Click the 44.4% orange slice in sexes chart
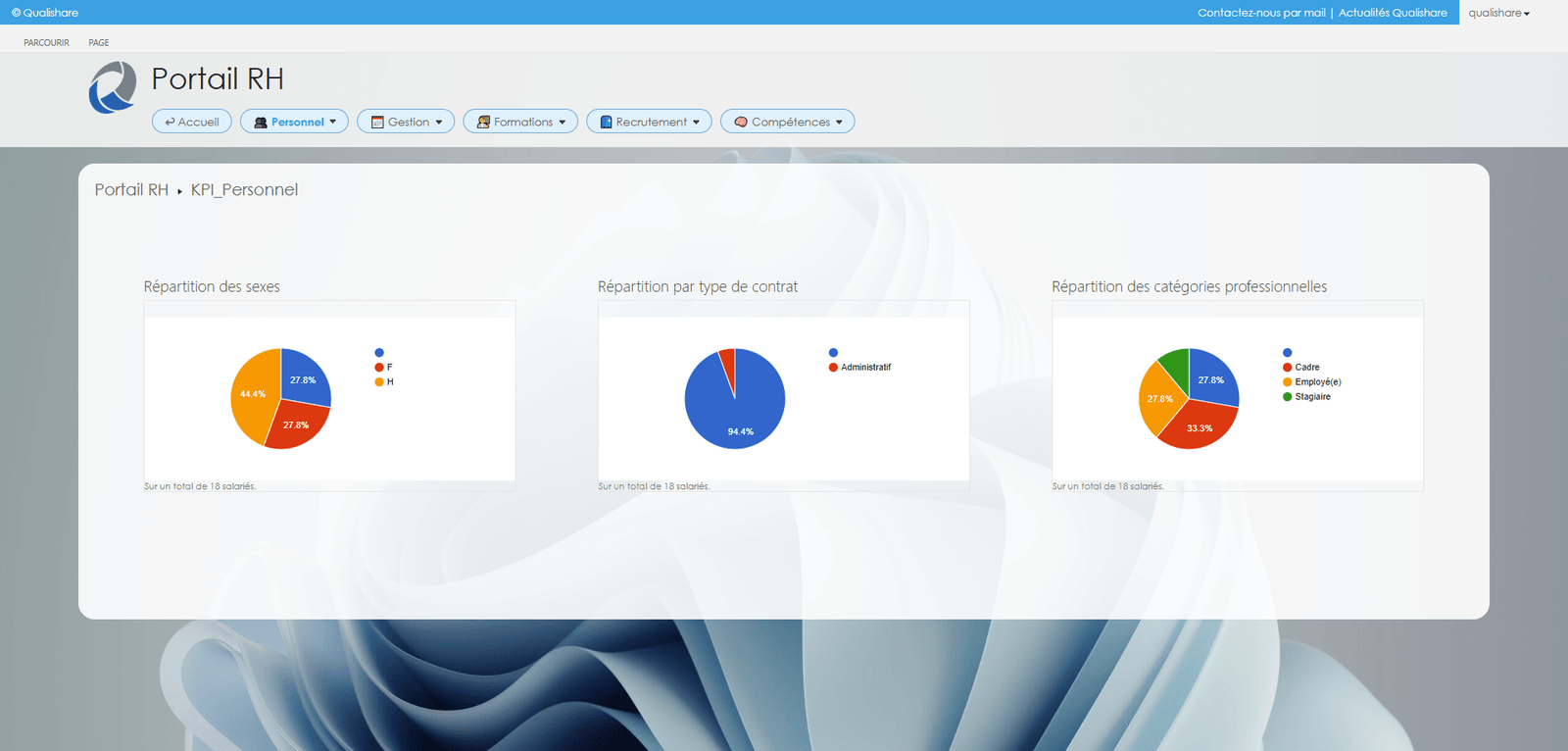1568x751 pixels. click(252, 394)
